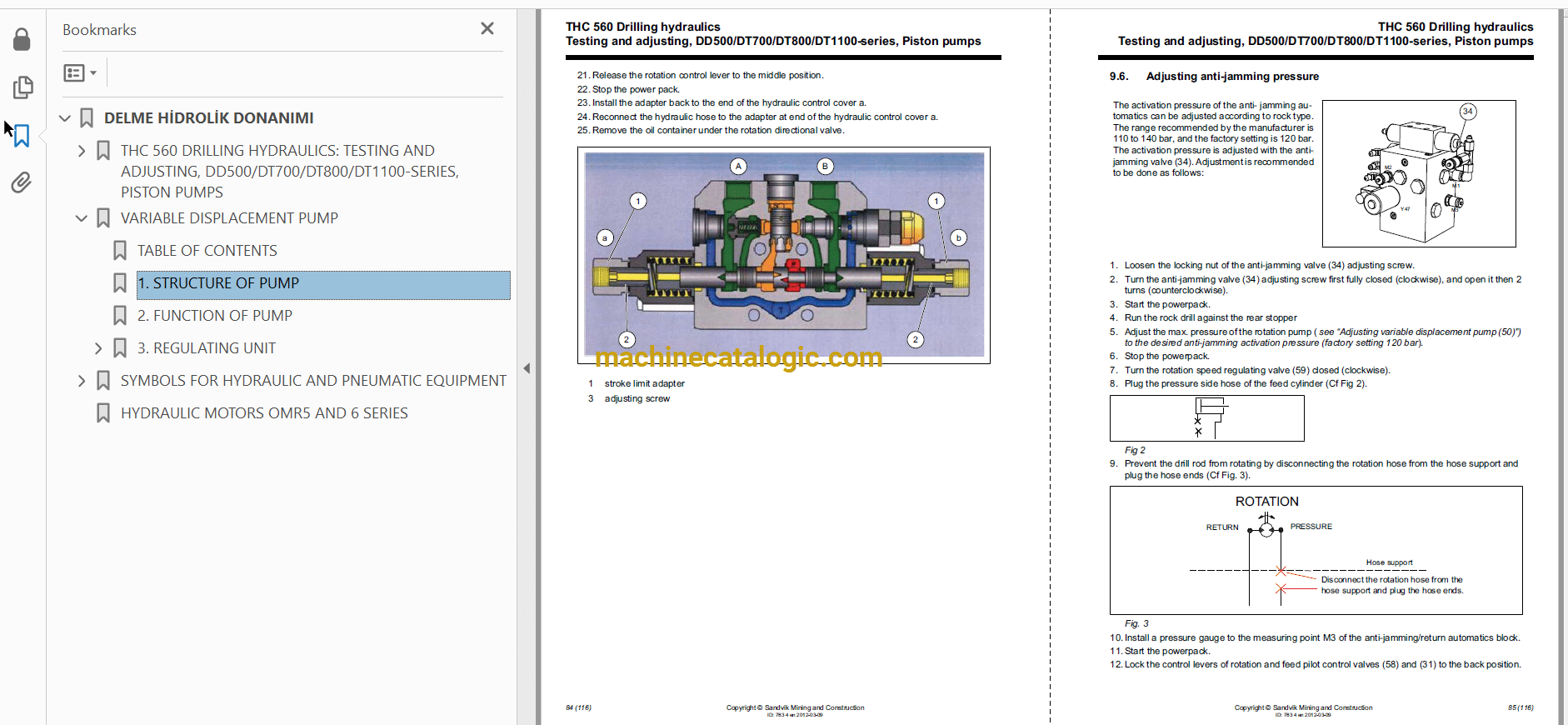The image size is (1568, 725).
Task: Click the 'Bookmarks' panel title
Action: click(99, 30)
